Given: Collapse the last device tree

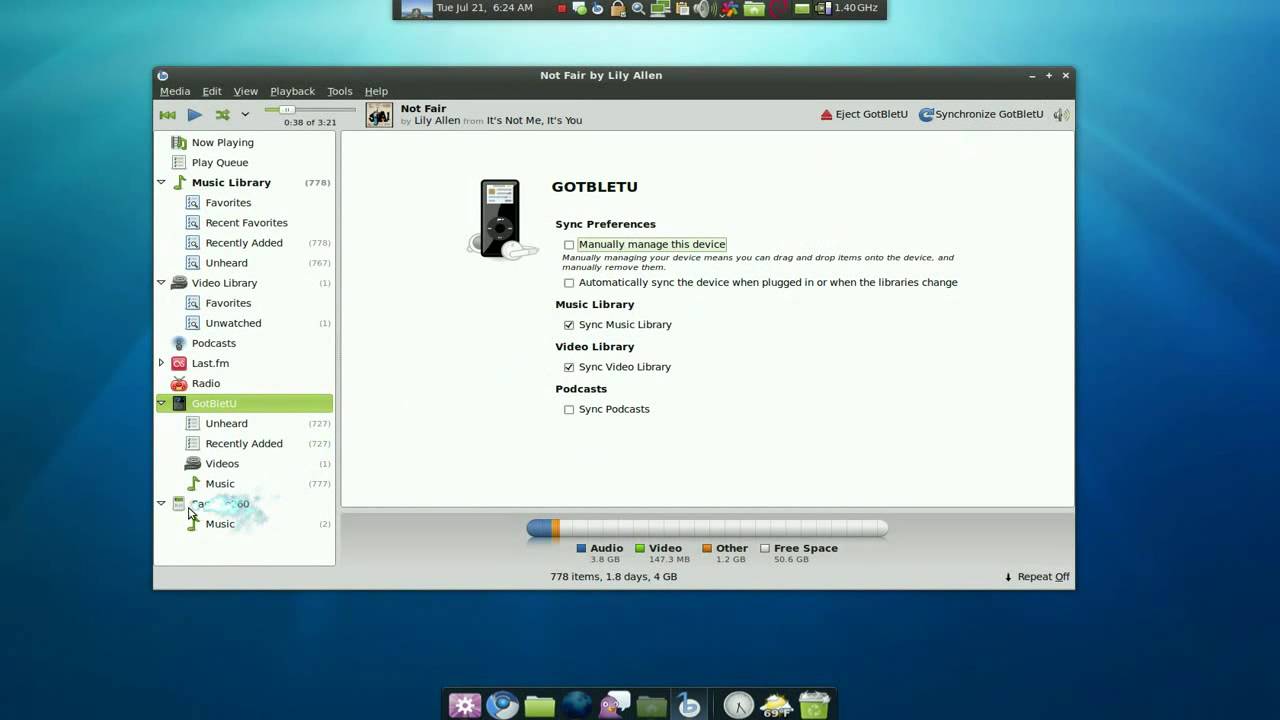Looking at the screenshot, I should tap(161, 503).
